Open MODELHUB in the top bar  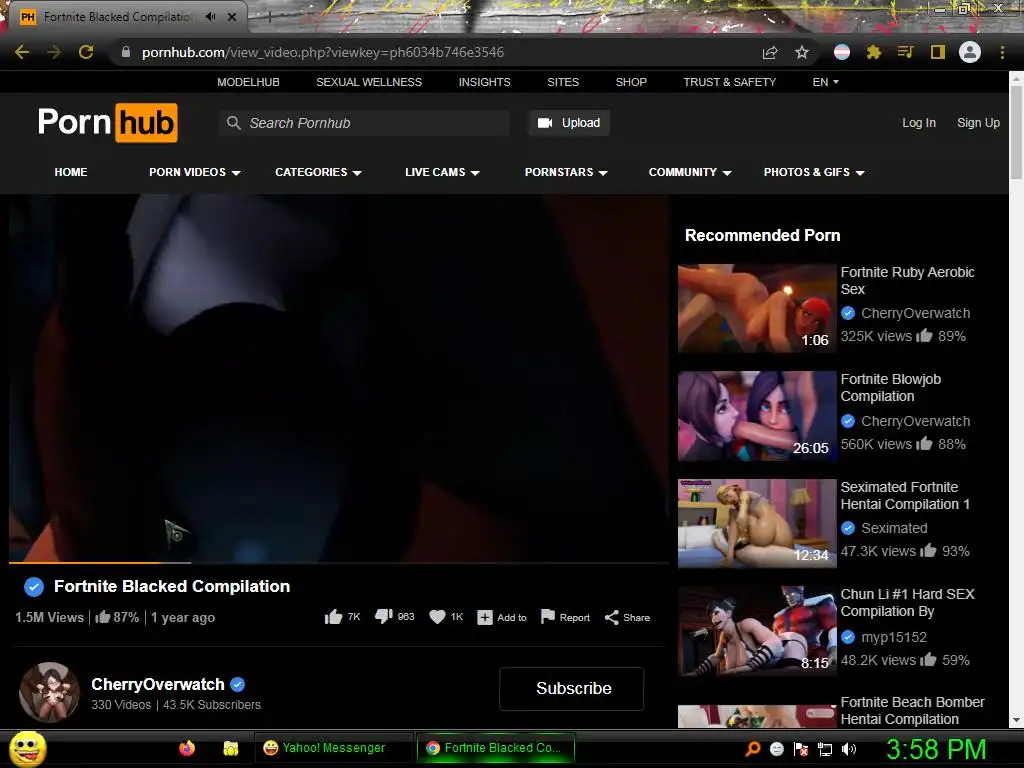click(x=248, y=82)
